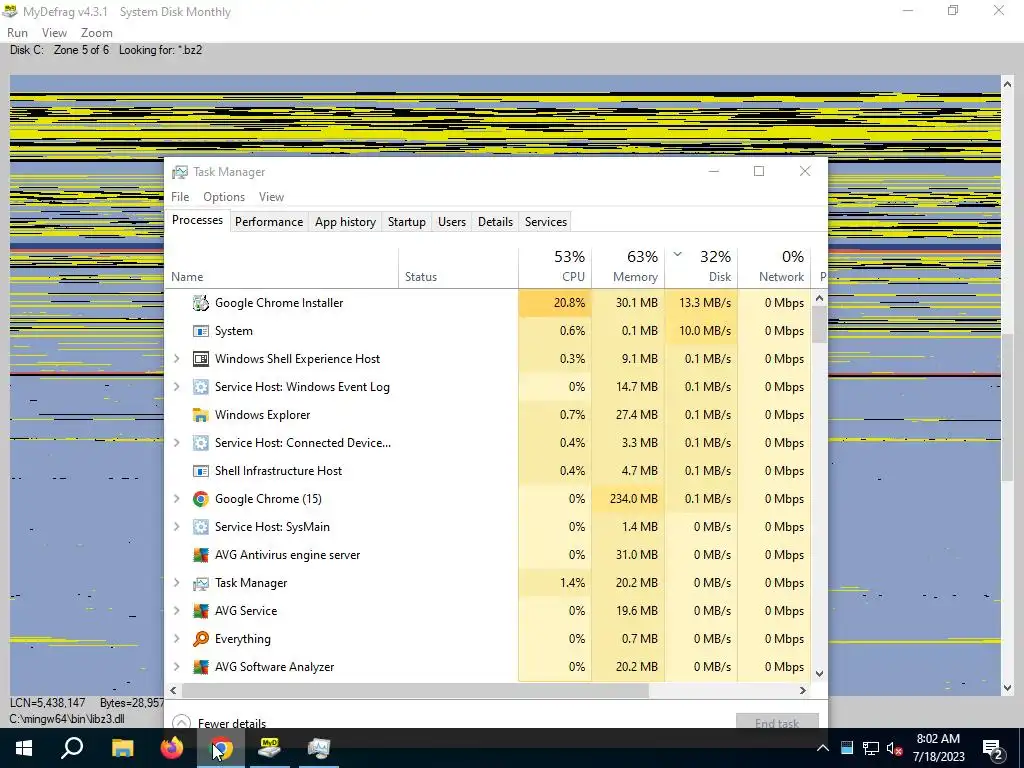The height and width of the screenshot is (768, 1024).
Task: Expand Service Host: Connected Device row
Action: tap(176, 443)
